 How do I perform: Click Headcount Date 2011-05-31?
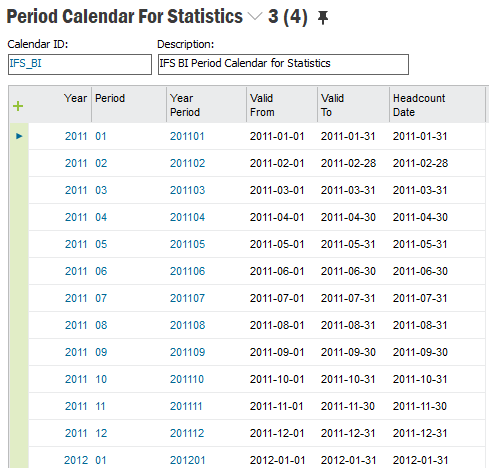(x=420, y=244)
